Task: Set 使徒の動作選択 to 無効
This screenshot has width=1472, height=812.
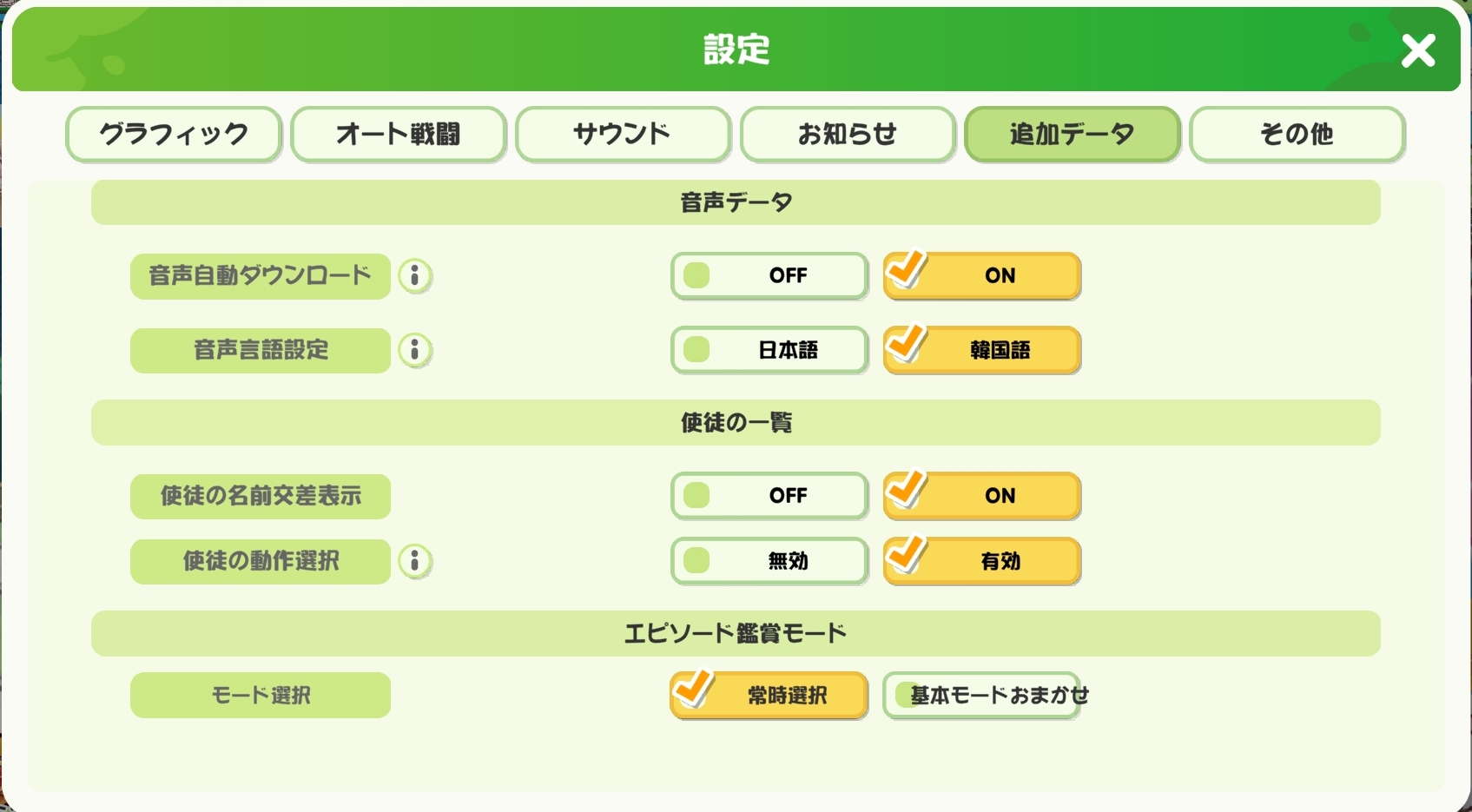Action: (769, 562)
